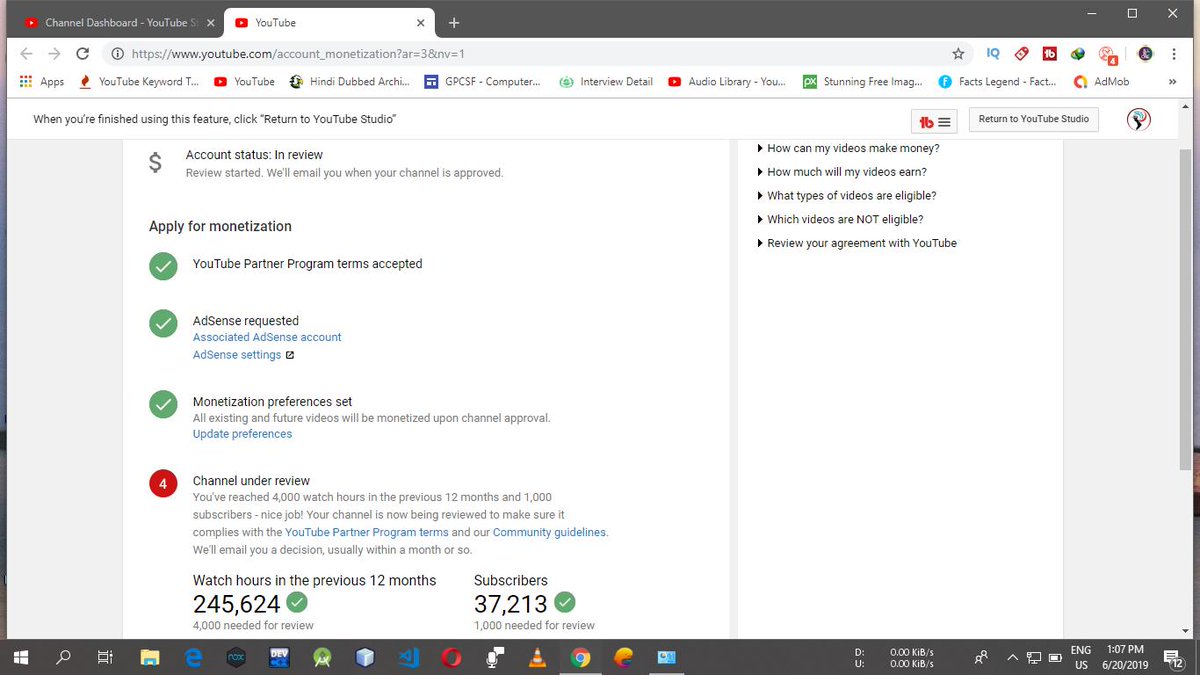Open Dev-C++ from the taskbar
The width and height of the screenshot is (1200, 675).
[280, 657]
